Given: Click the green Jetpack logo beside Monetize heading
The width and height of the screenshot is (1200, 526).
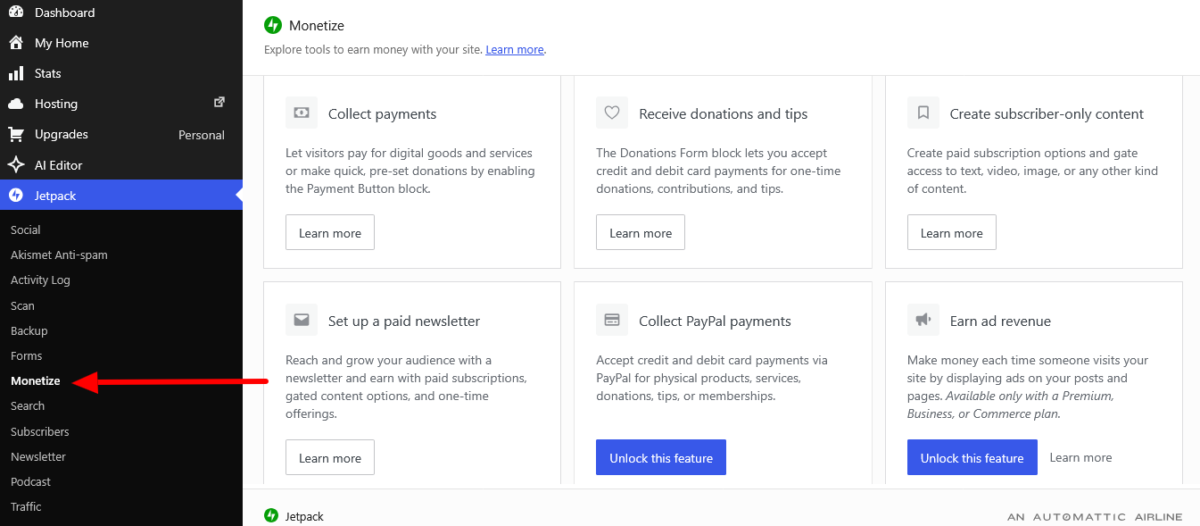Looking at the screenshot, I should [272, 25].
